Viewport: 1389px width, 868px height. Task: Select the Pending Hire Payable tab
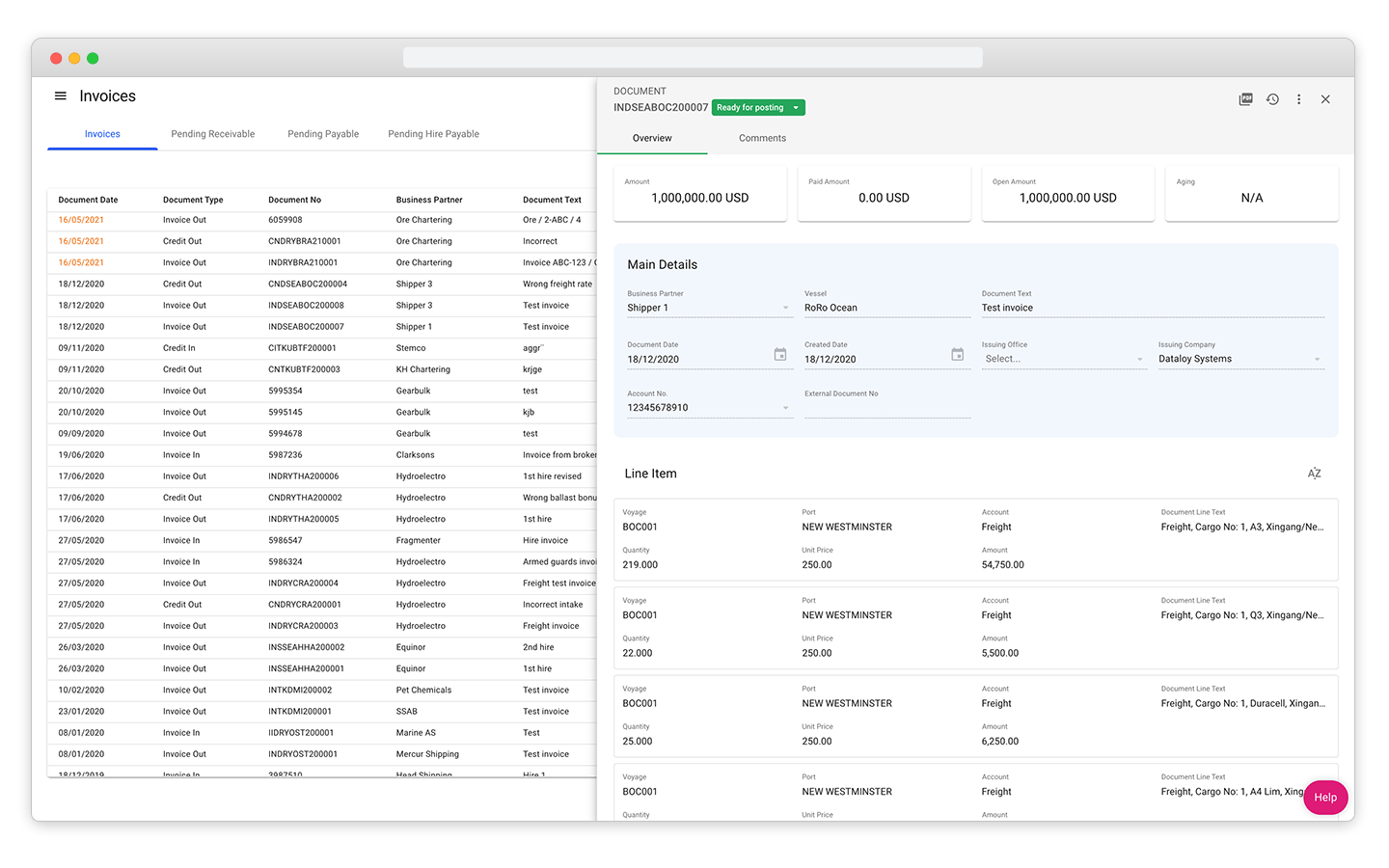tap(433, 134)
